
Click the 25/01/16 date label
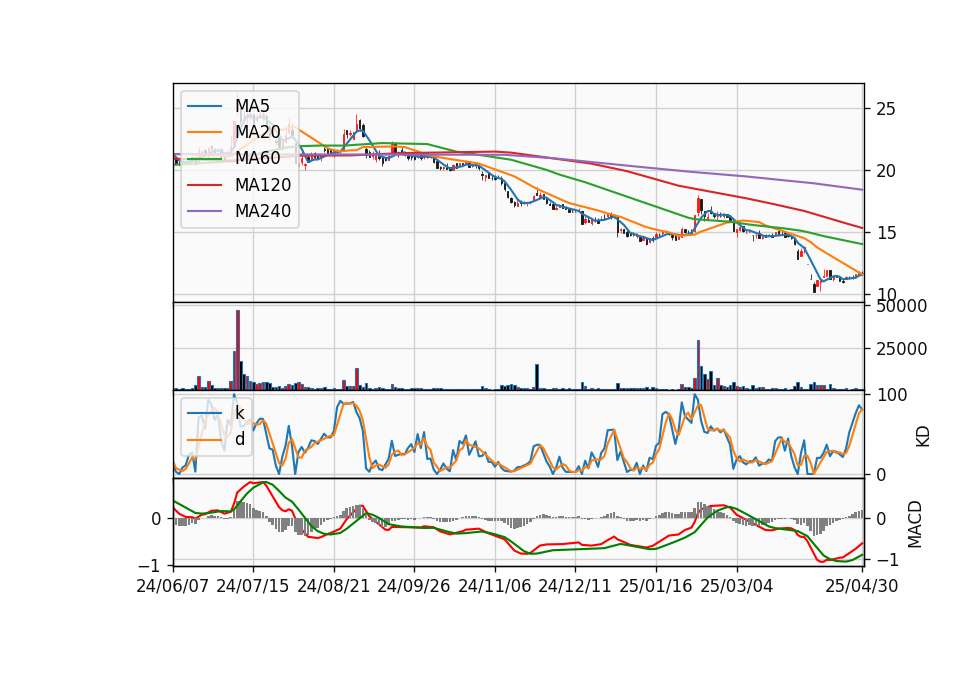tap(656, 587)
